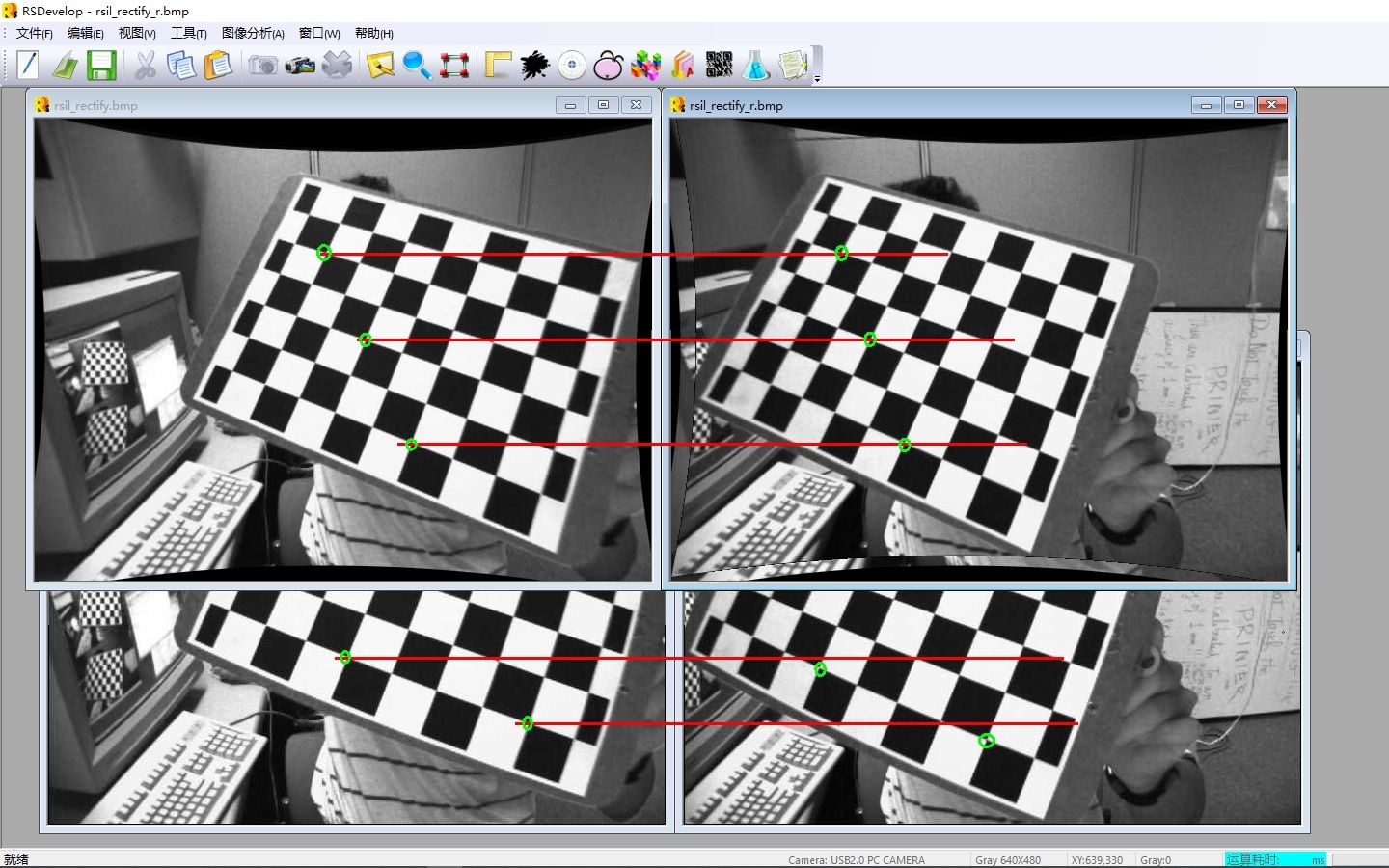Click the books with letter A icon

click(682, 65)
